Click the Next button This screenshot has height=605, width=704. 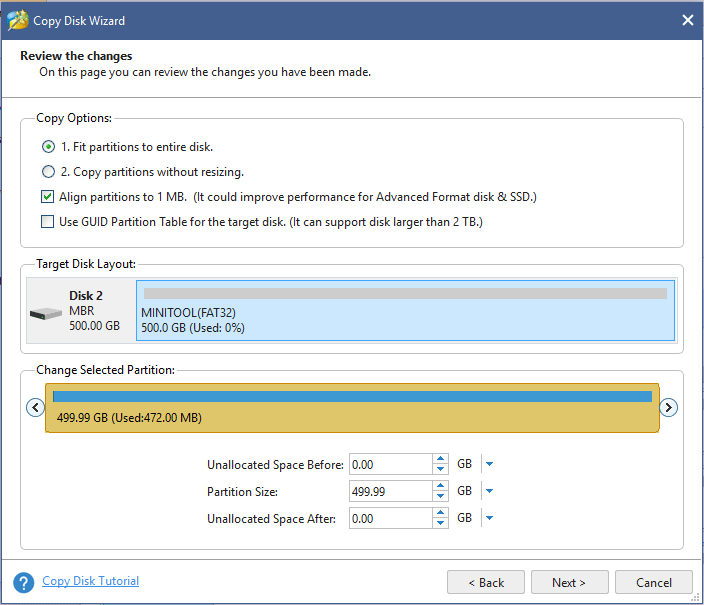point(569,582)
